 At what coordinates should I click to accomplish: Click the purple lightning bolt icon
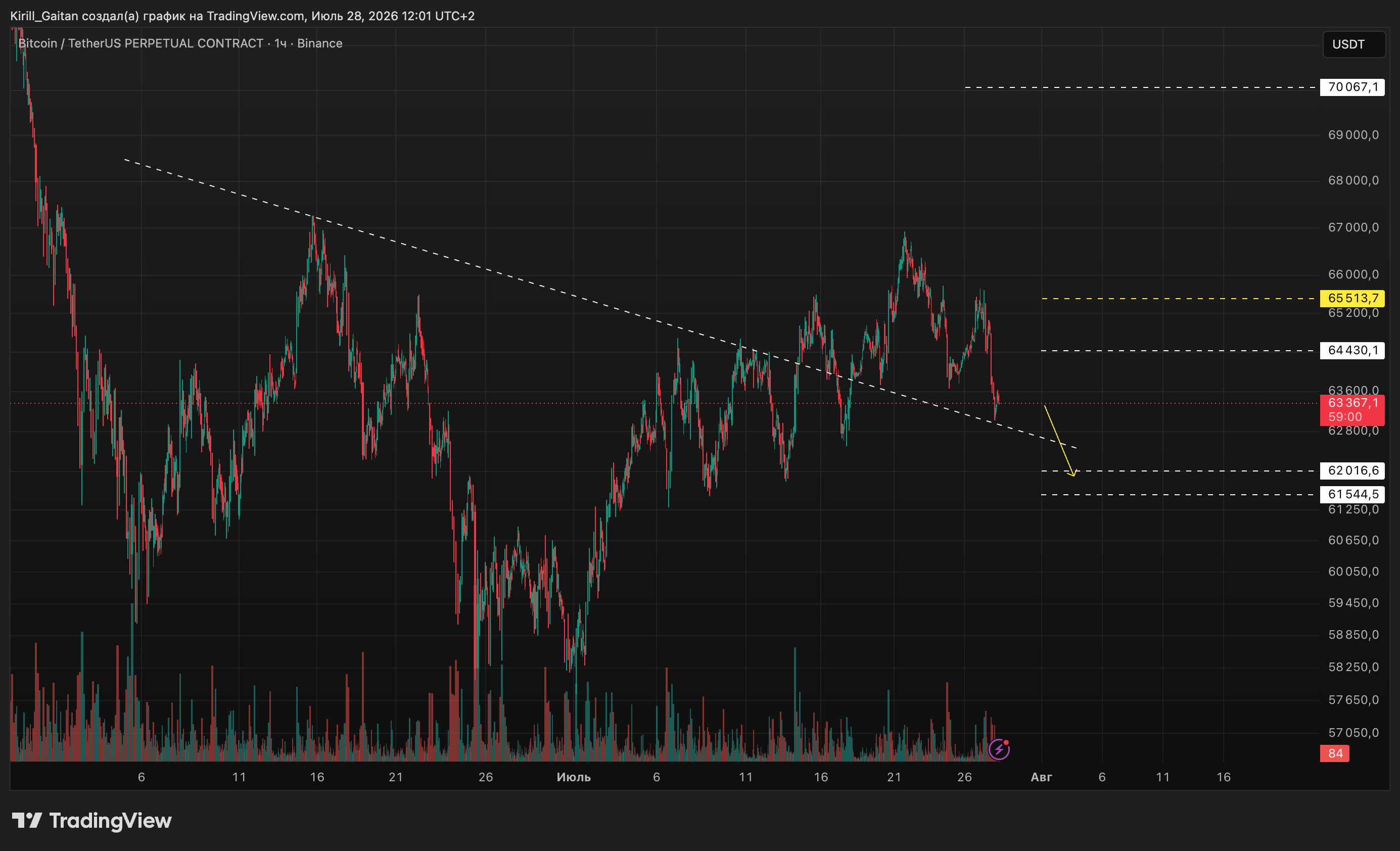pyautogui.click(x=999, y=749)
